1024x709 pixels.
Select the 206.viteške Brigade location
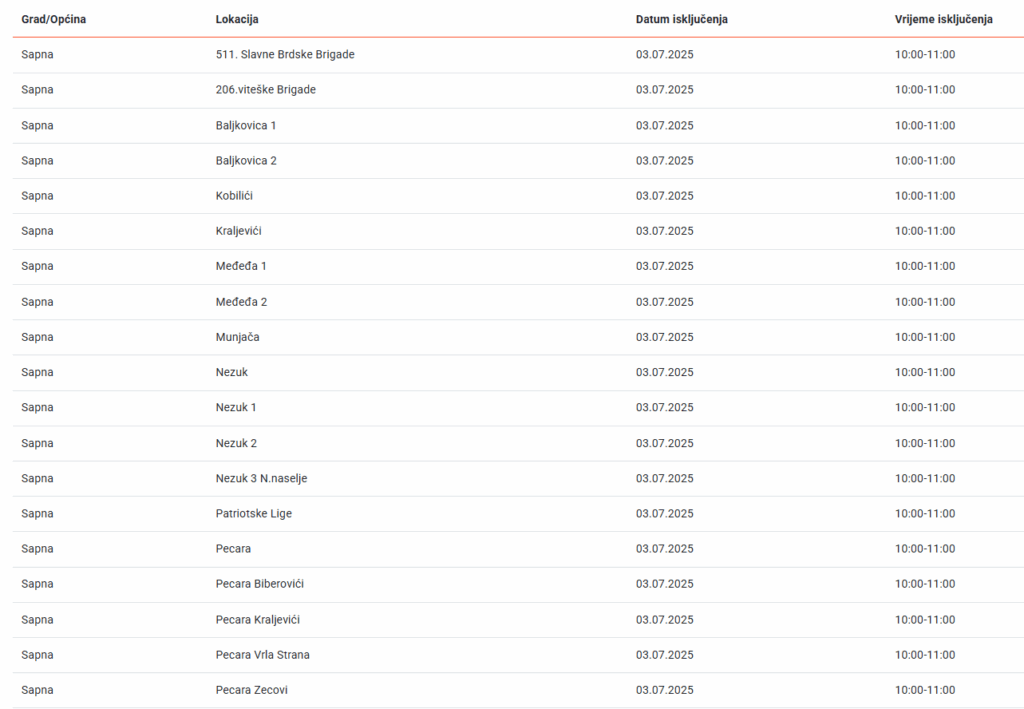coord(266,90)
